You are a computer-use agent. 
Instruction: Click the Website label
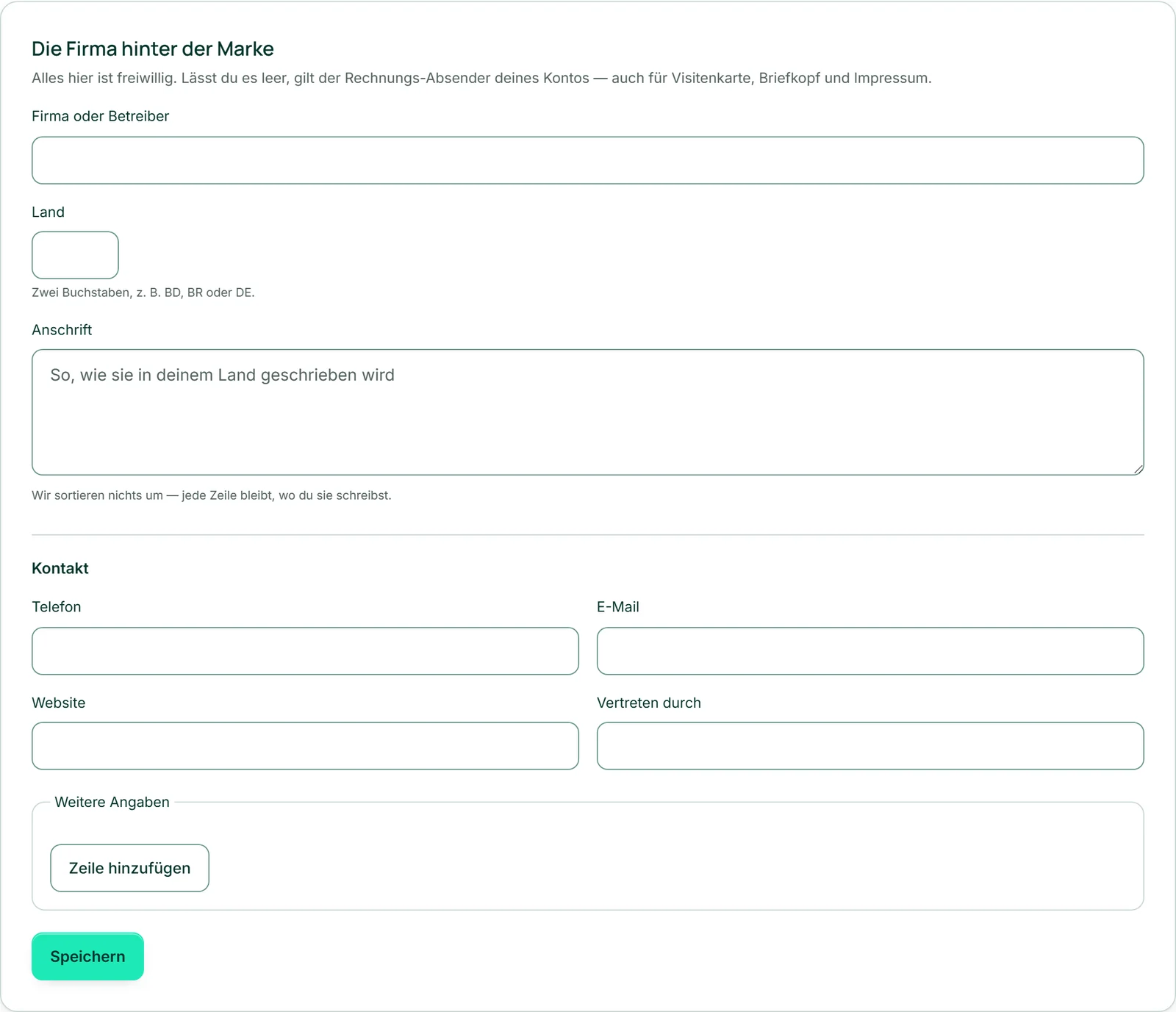pyautogui.click(x=59, y=703)
